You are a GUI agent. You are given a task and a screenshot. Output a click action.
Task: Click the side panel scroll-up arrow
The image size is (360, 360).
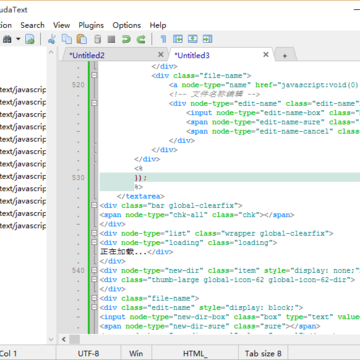[x=51, y=52]
